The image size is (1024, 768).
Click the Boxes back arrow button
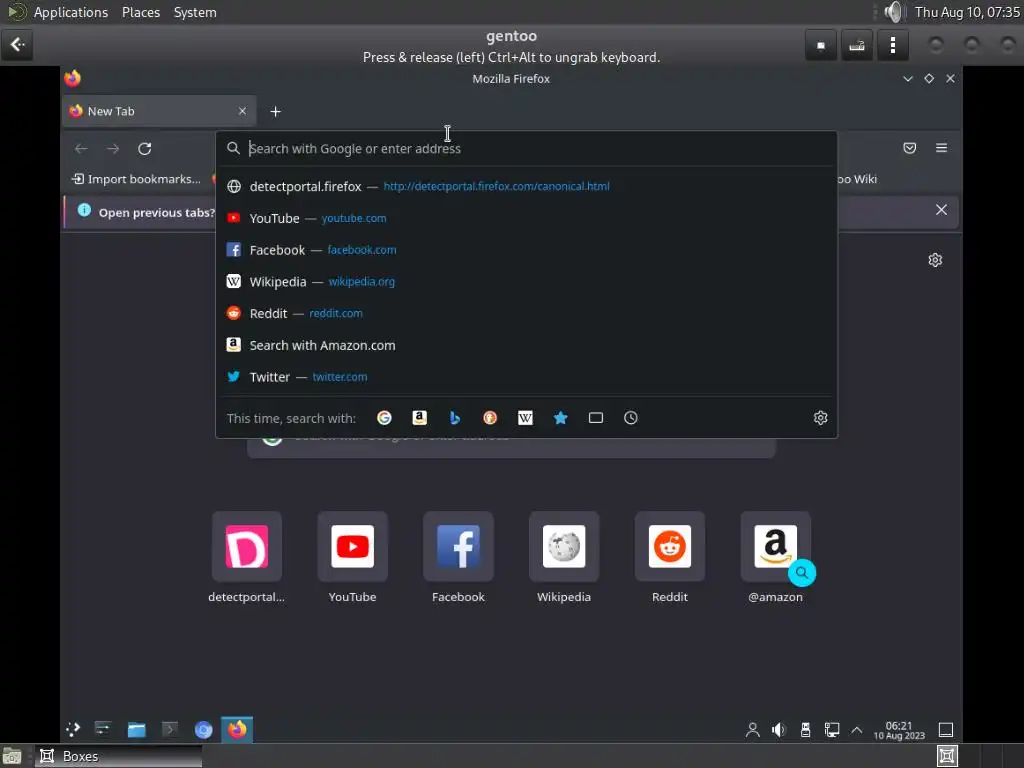click(x=17, y=45)
